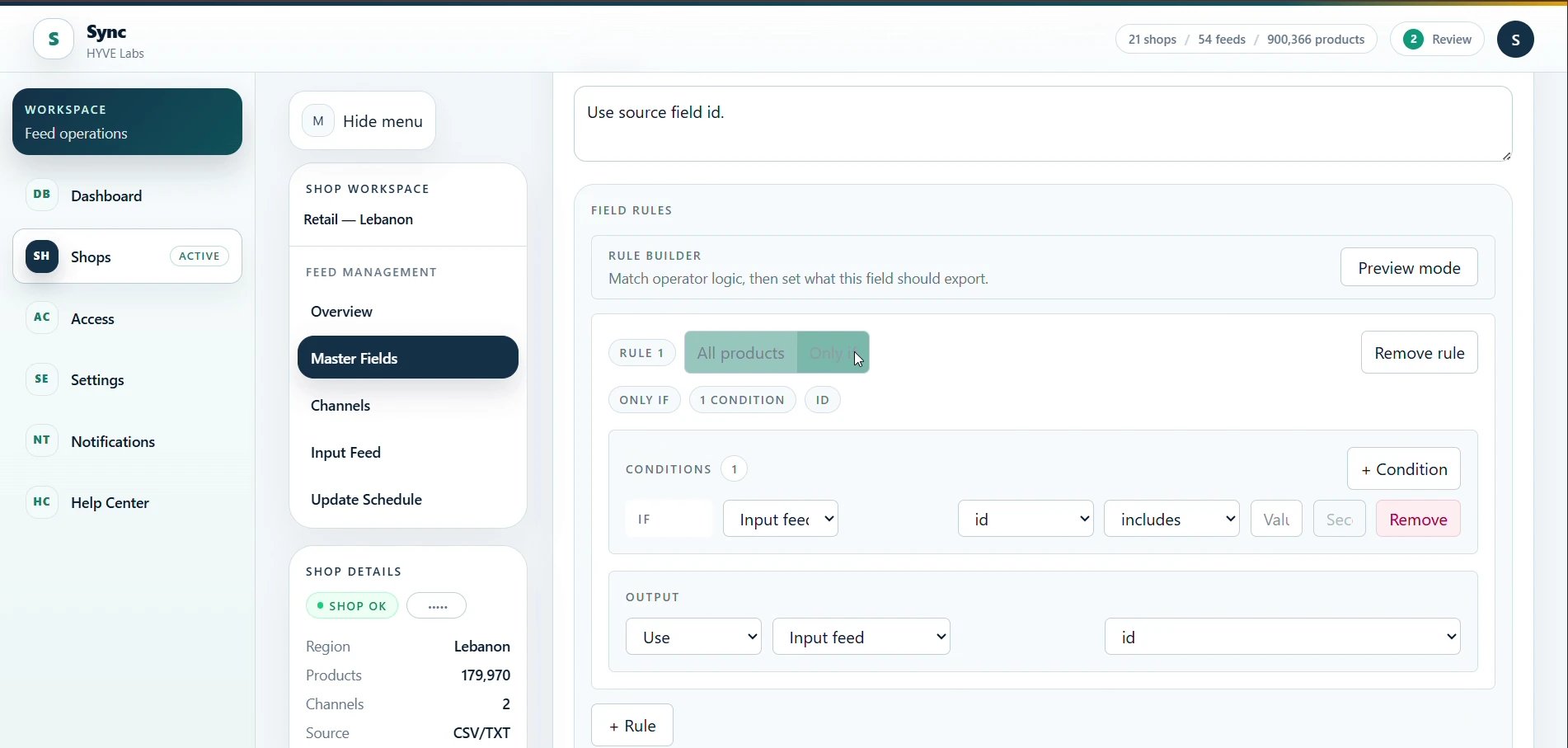Open the Input Feed menu item
This screenshot has width=1568, height=748.
point(408,453)
